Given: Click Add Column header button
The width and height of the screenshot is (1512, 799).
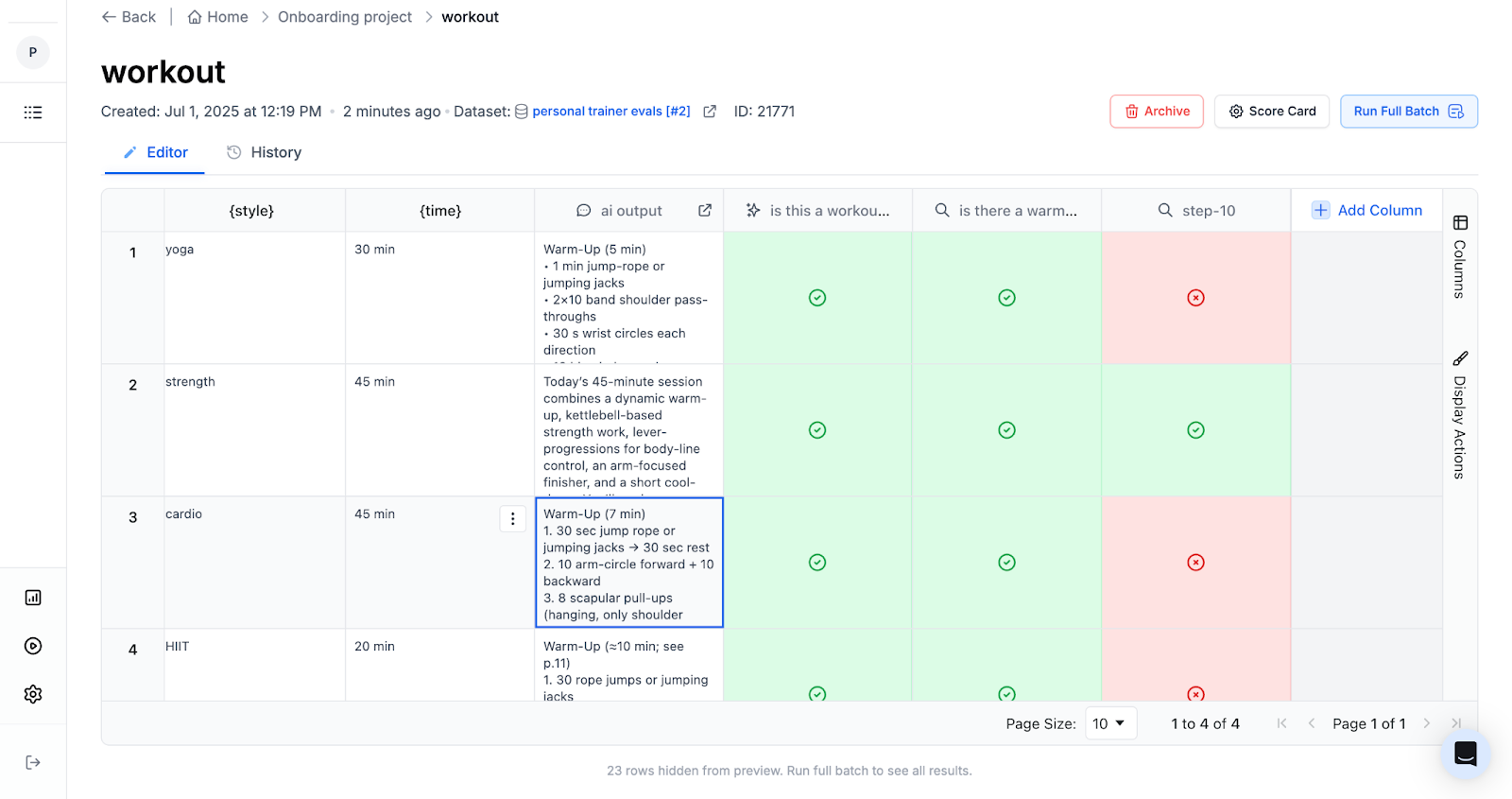Looking at the screenshot, I should [1366, 210].
